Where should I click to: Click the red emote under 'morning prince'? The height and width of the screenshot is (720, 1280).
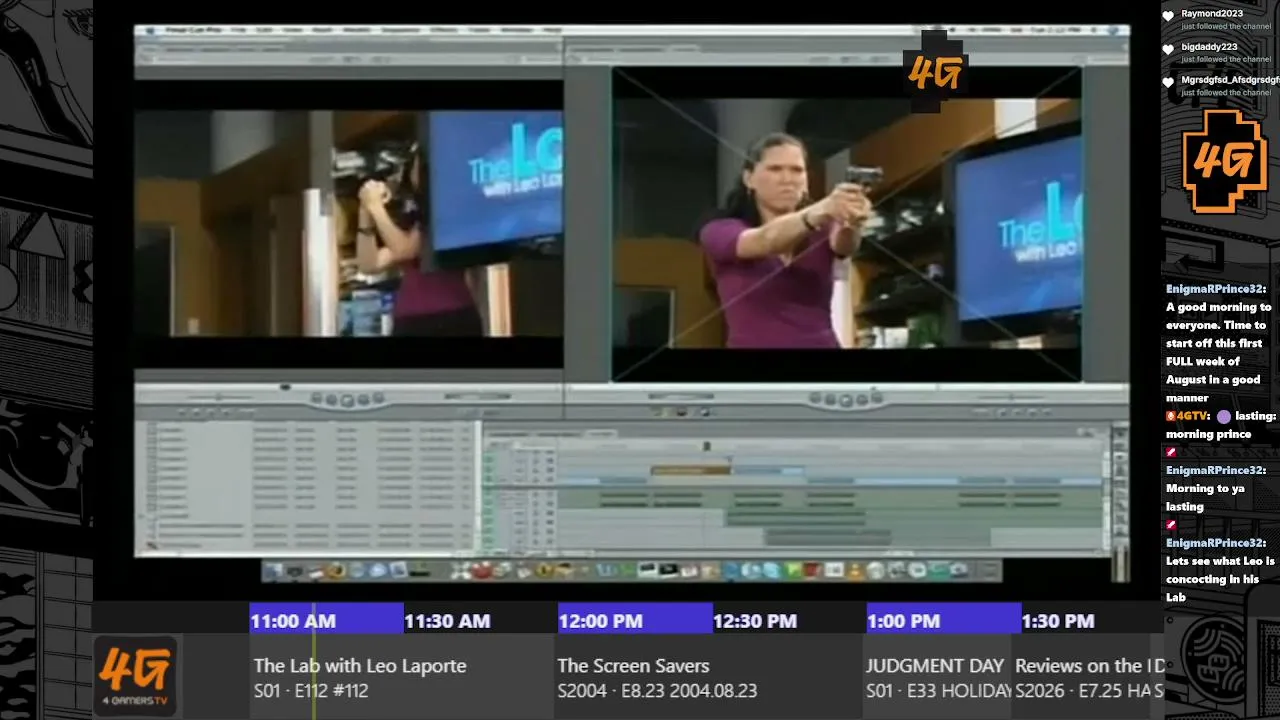point(1171,452)
